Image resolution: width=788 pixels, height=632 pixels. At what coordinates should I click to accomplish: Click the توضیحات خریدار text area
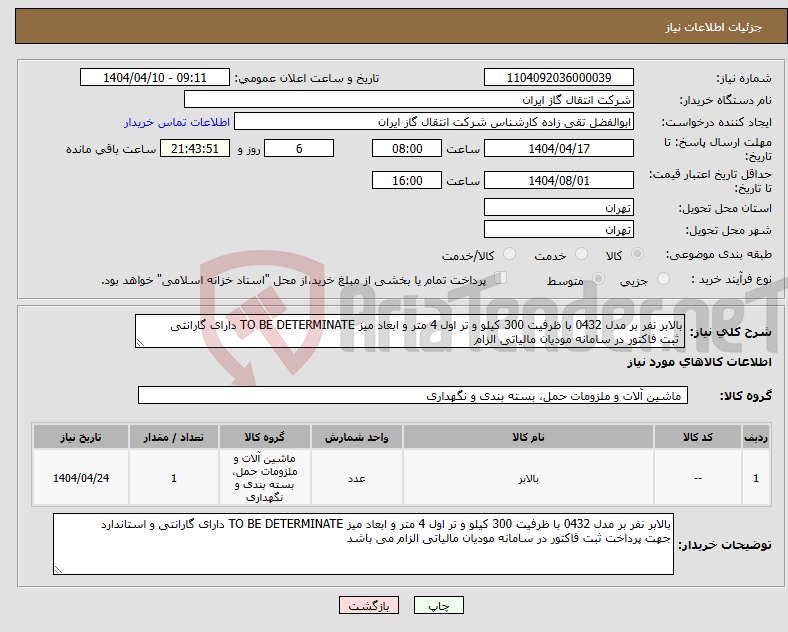(x=363, y=544)
